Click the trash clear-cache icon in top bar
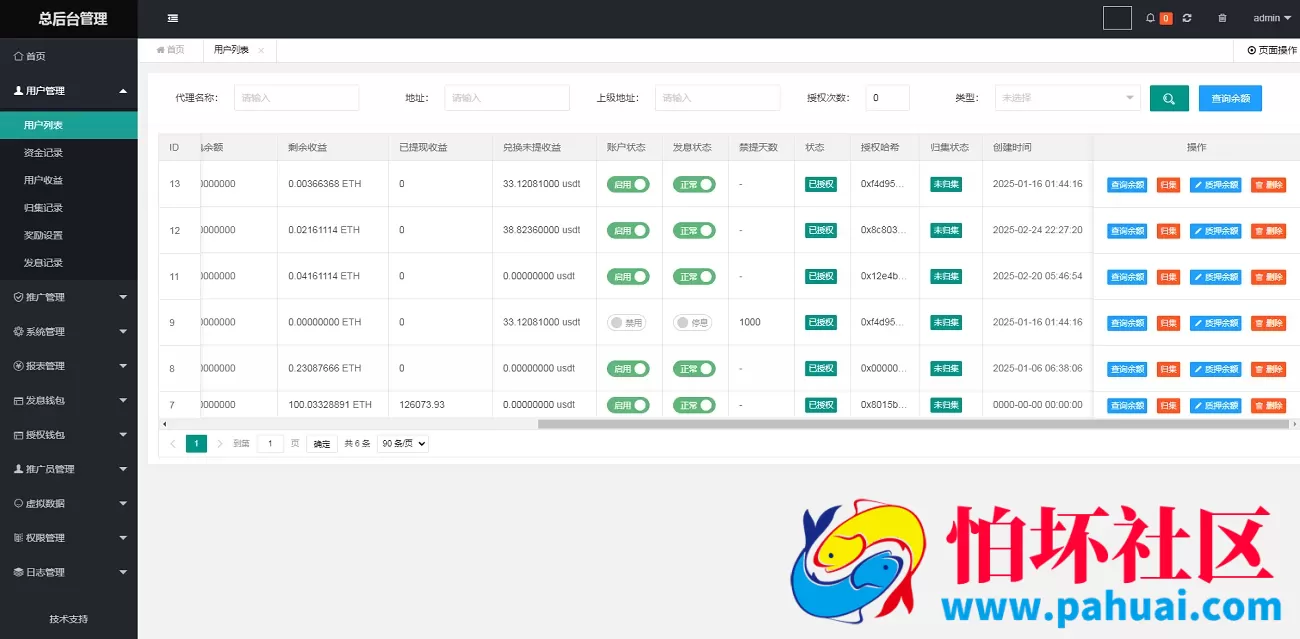Screen dimensions: 1300x639 tap(1222, 18)
